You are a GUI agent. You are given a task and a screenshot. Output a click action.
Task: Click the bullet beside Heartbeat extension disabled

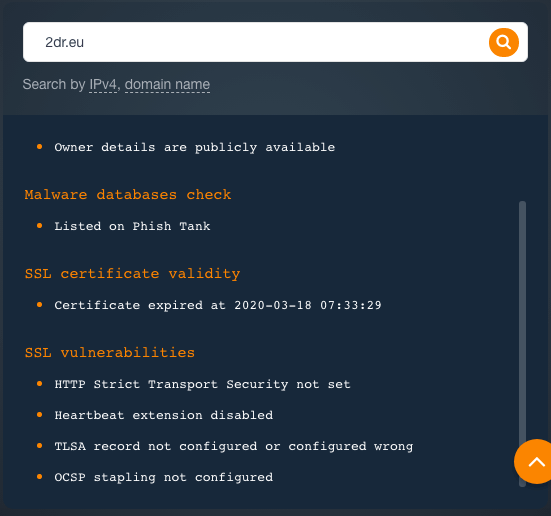point(39,415)
